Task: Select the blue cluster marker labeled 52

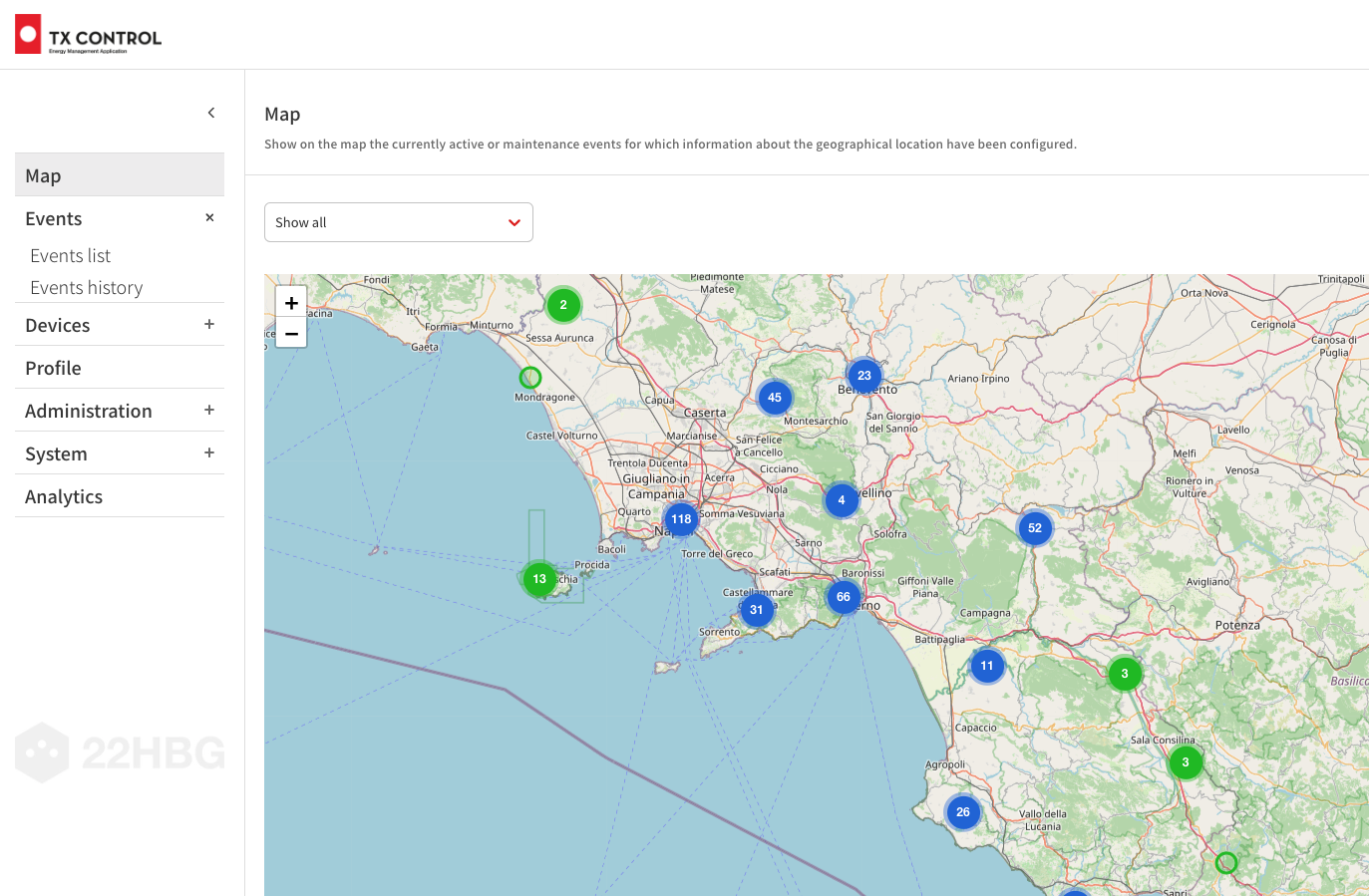Action: click(1034, 528)
